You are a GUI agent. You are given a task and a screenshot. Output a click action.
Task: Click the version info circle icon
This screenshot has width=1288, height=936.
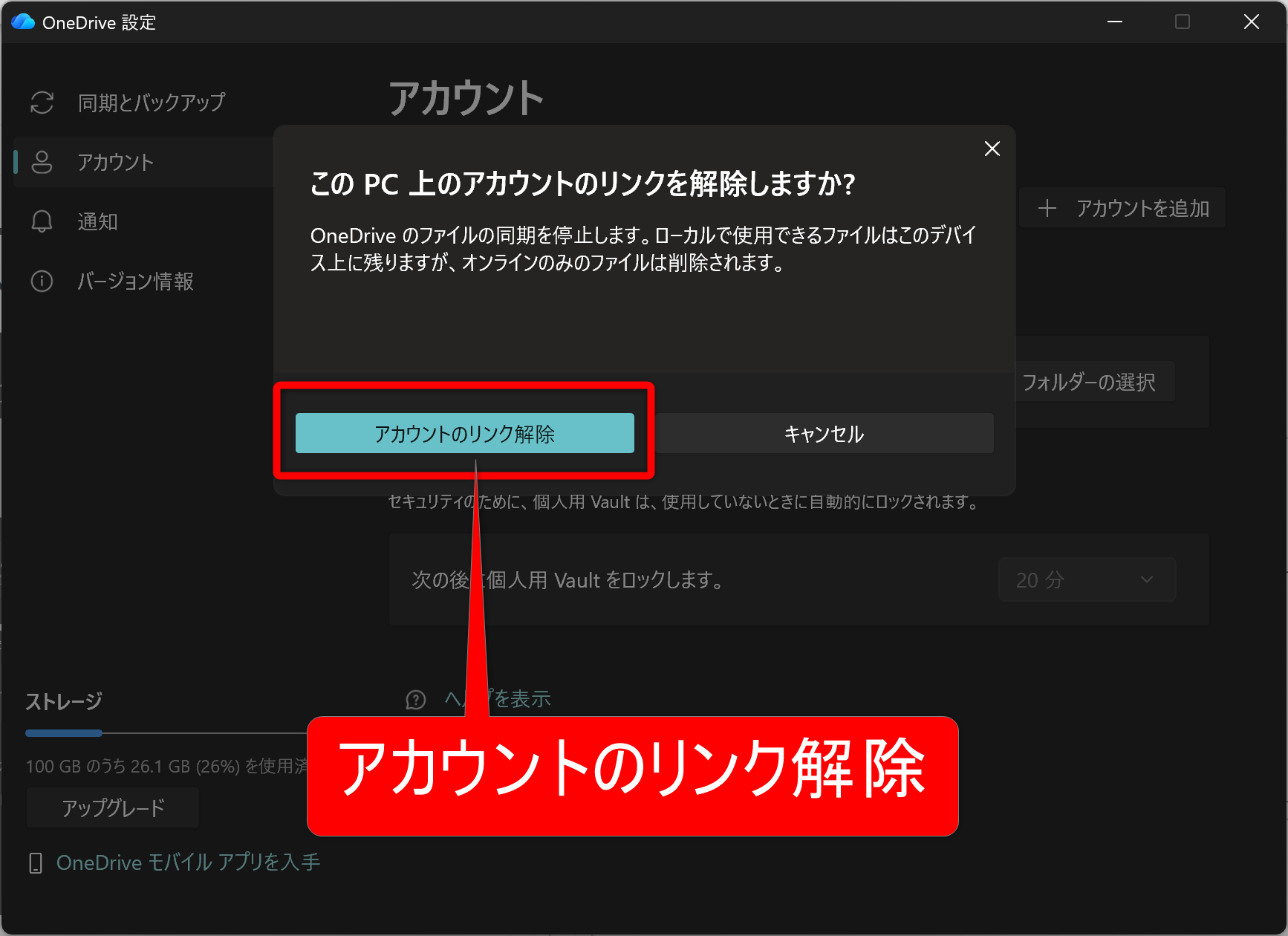coord(42,282)
